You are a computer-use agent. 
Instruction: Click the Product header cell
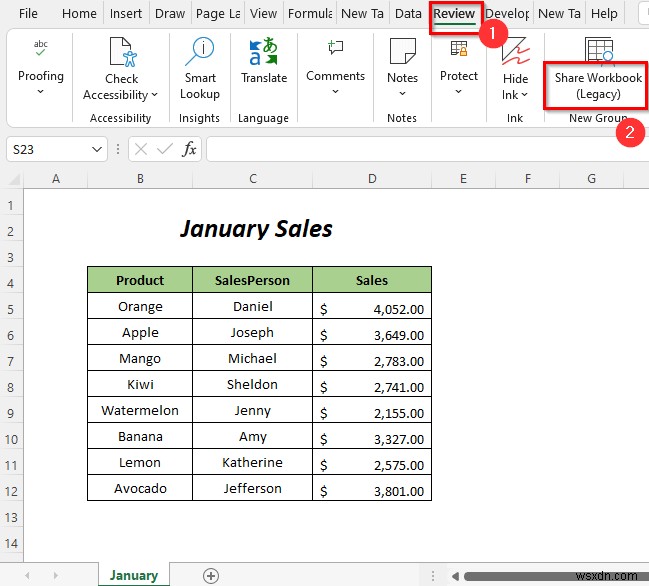pos(140,280)
